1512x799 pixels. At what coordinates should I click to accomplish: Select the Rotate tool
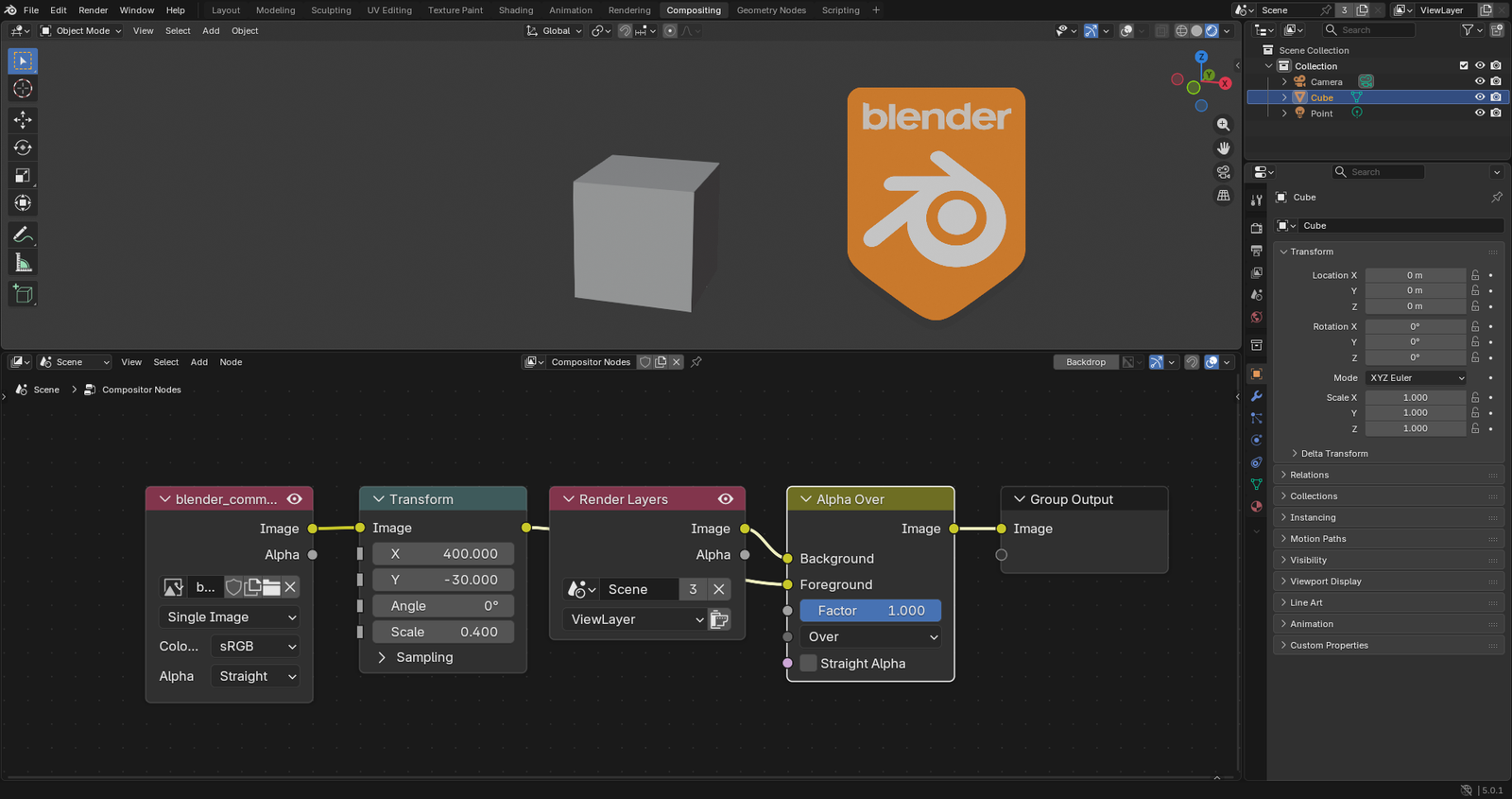[23, 148]
